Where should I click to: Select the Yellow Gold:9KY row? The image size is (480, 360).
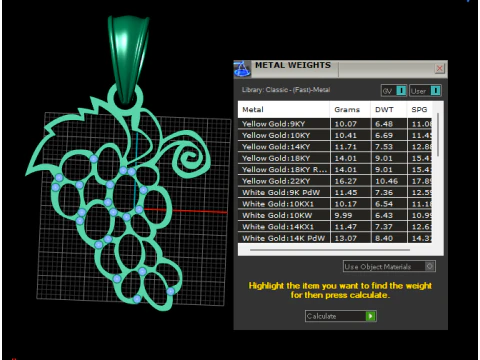click(x=335, y=124)
